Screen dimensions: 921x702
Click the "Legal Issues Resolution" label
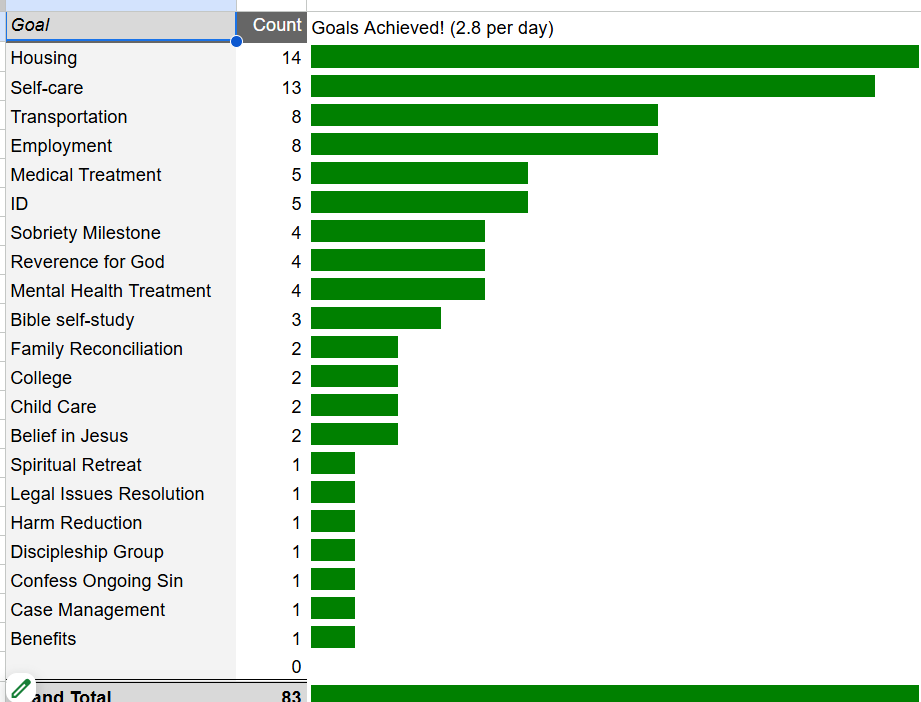[x=107, y=493]
